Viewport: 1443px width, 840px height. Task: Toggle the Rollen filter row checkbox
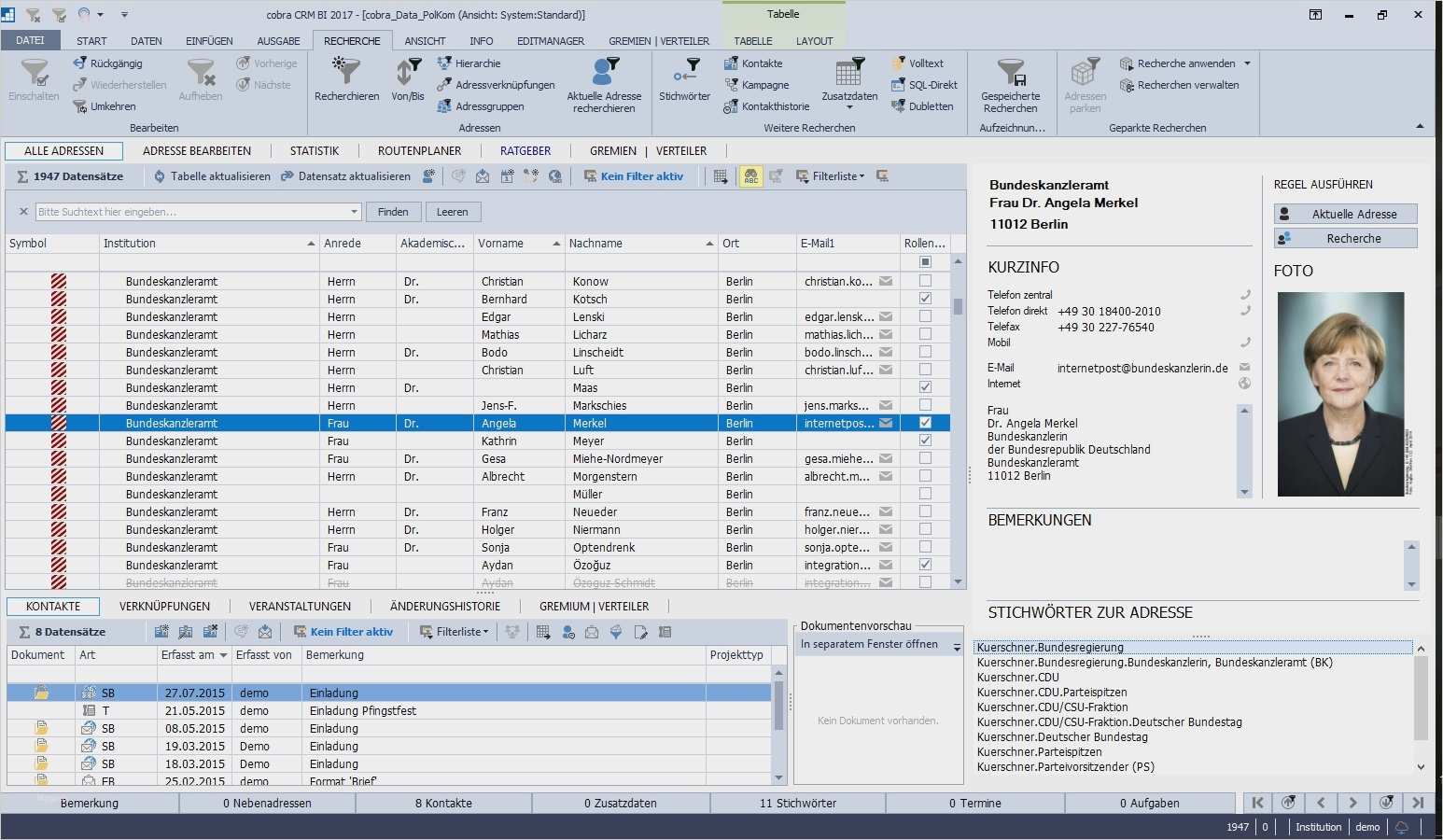(x=925, y=262)
